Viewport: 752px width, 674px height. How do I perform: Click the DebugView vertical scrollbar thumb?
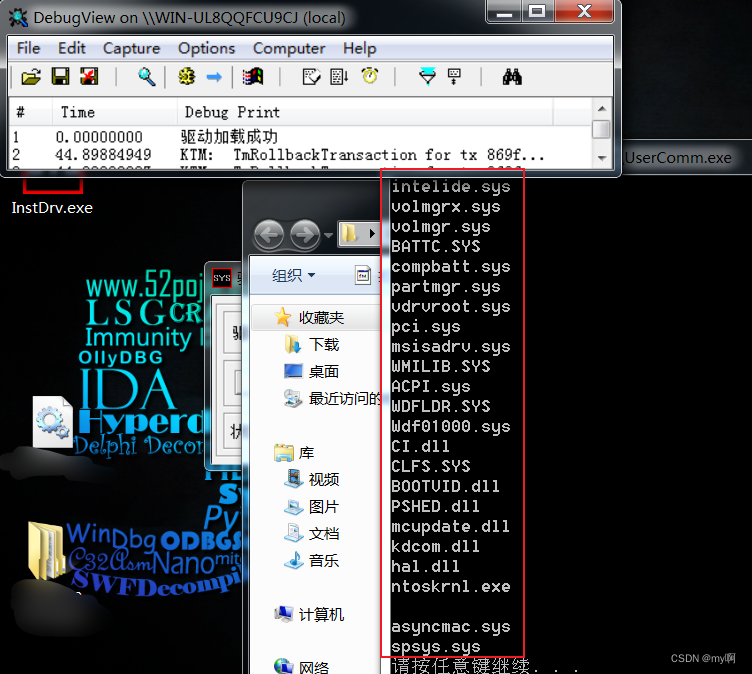(601, 129)
